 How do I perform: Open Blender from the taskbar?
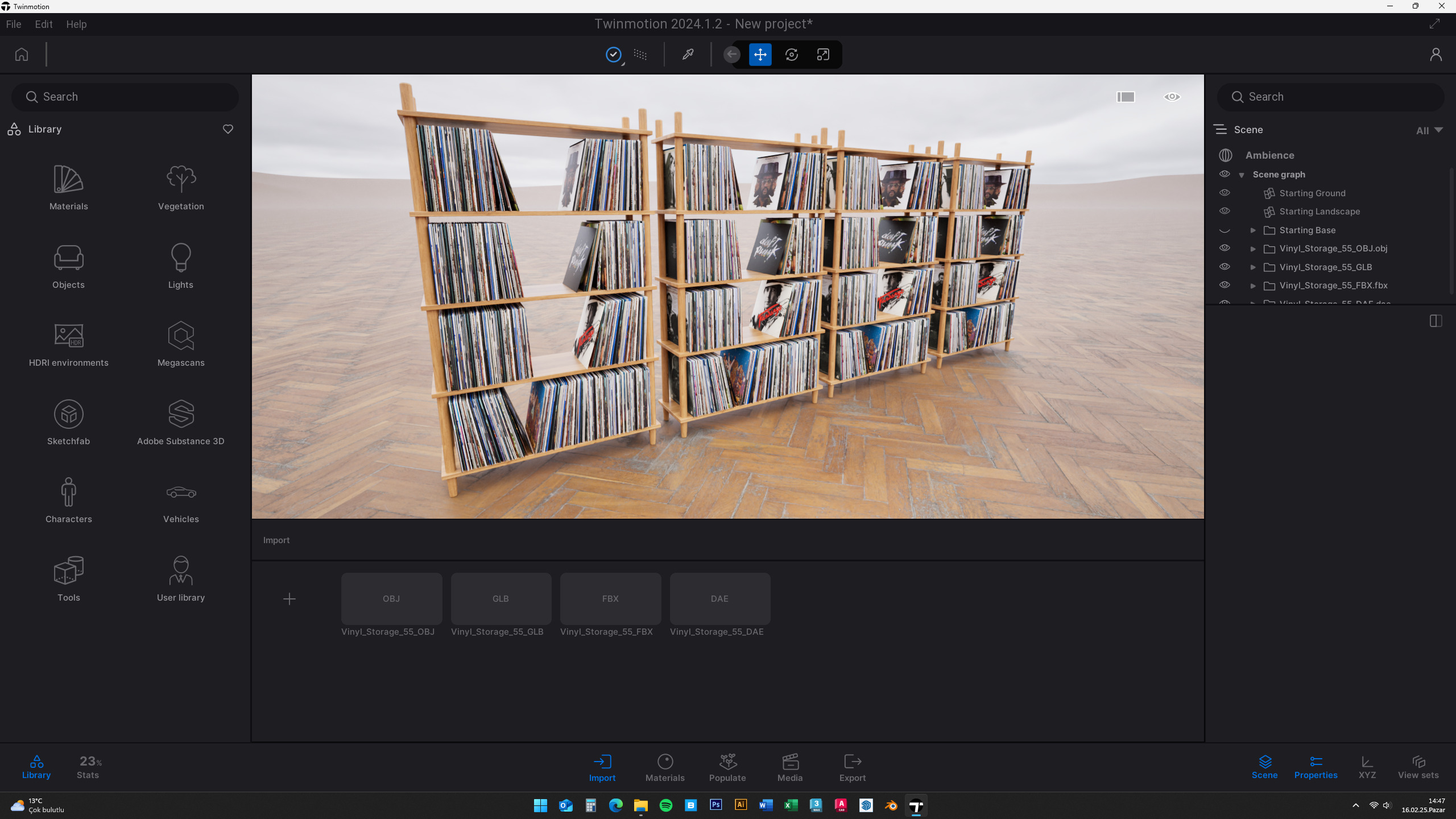point(891,805)
